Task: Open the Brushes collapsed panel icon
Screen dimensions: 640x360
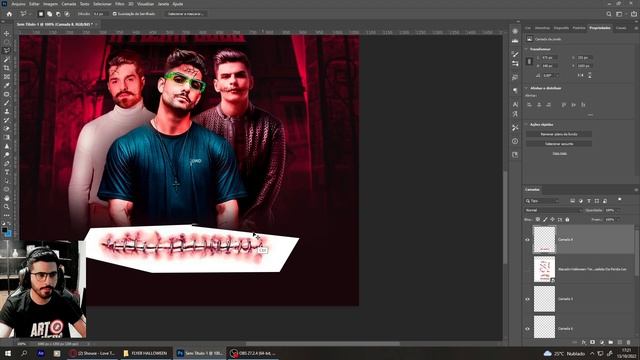Action: tap(515, 54)
